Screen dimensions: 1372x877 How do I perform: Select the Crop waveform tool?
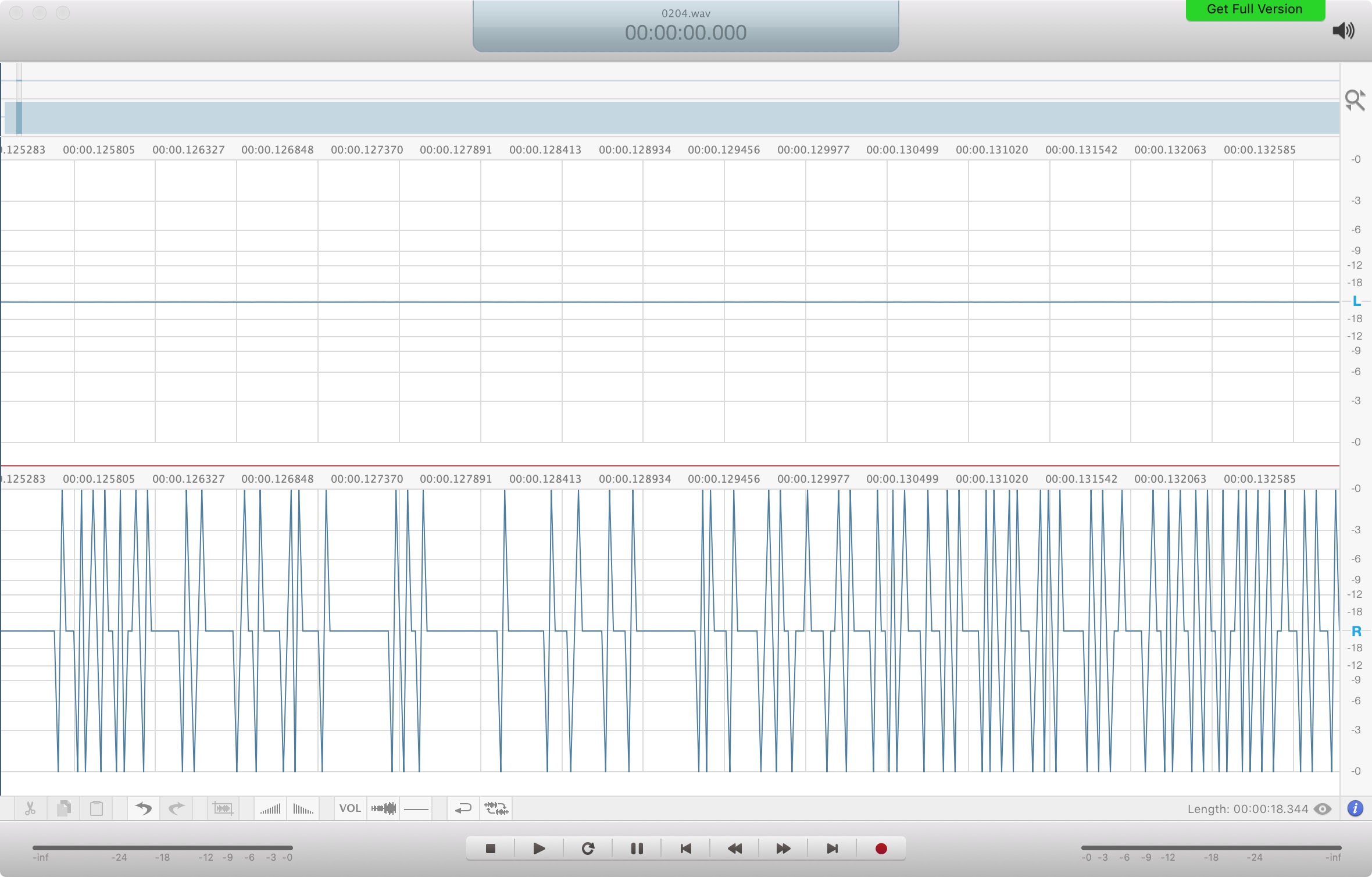click(x=223, y=808)
